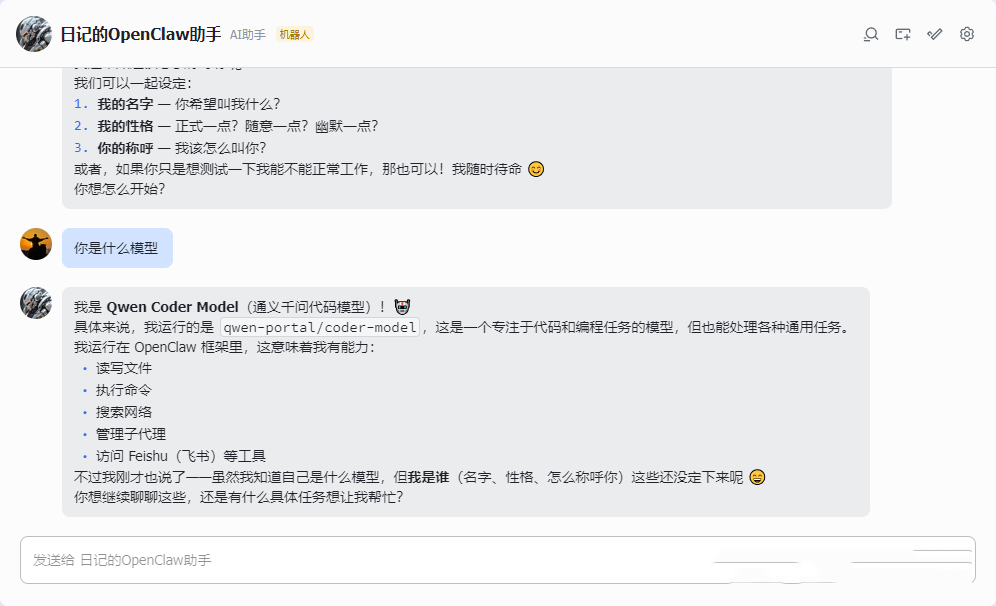996x606 pixels.
Task: Open the in-chat search magnifier icon
Action: pos(871,34)
